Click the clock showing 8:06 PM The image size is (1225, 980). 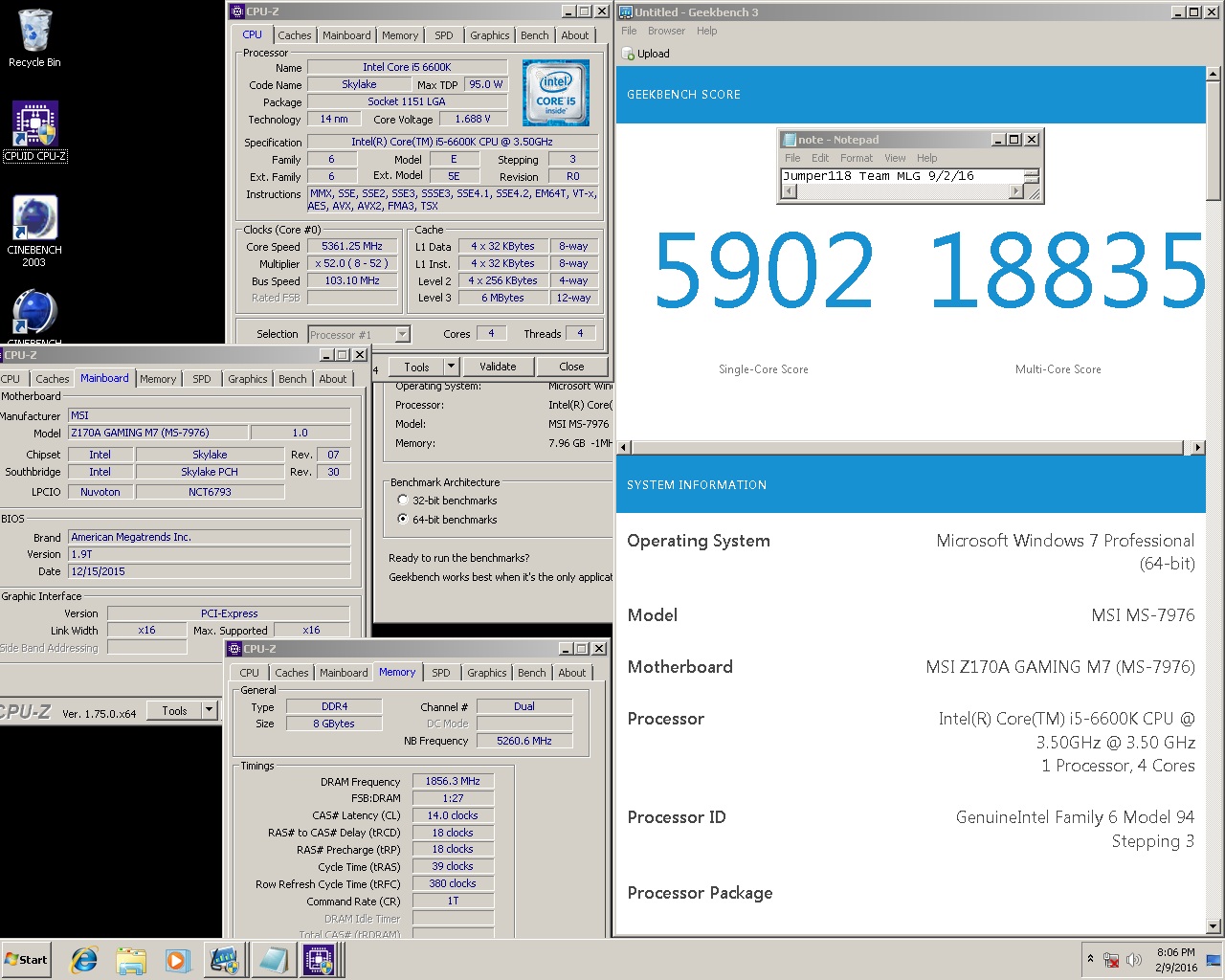point(1175,952)
